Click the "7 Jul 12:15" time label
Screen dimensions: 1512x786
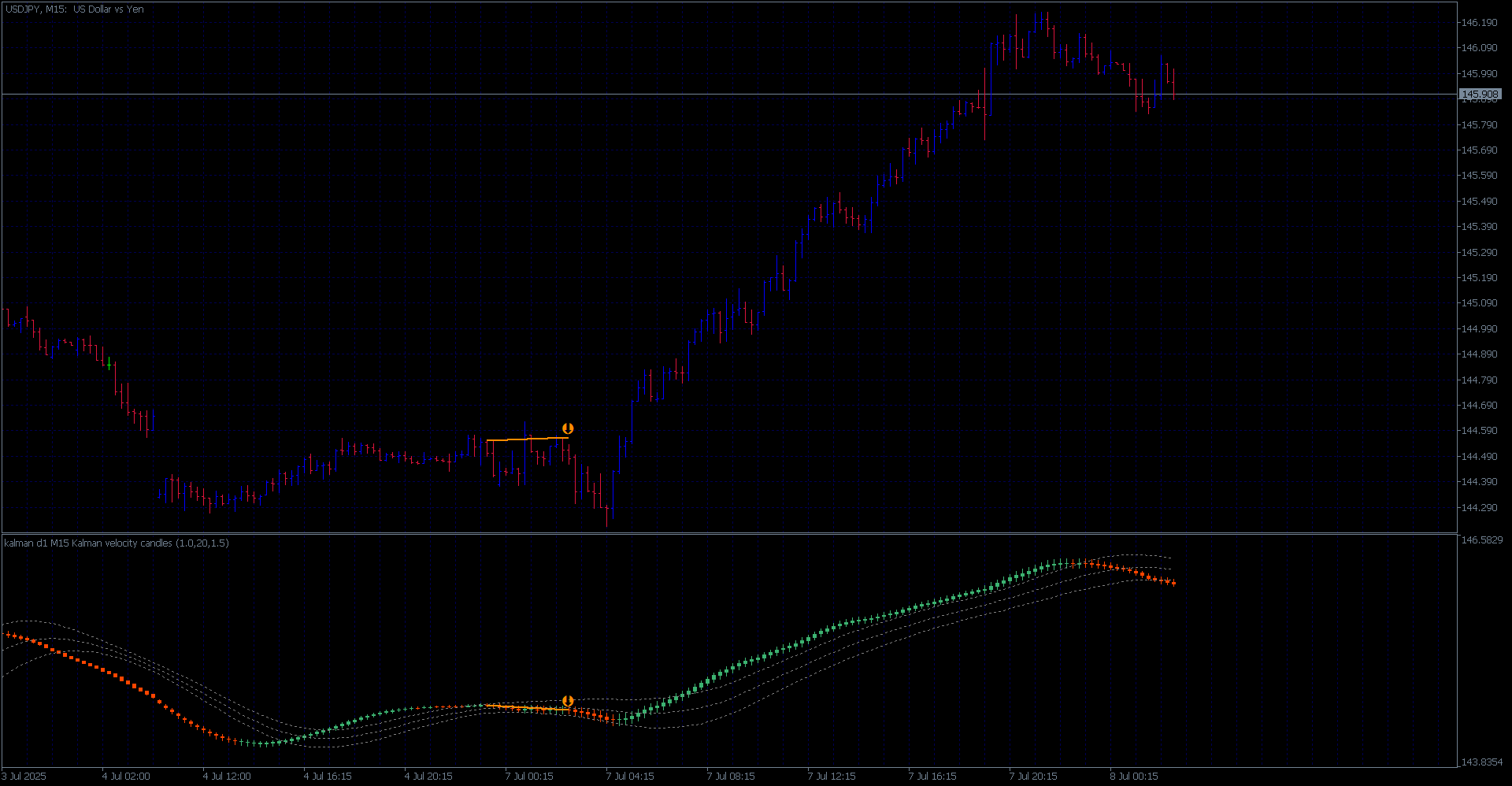(832, 777)
